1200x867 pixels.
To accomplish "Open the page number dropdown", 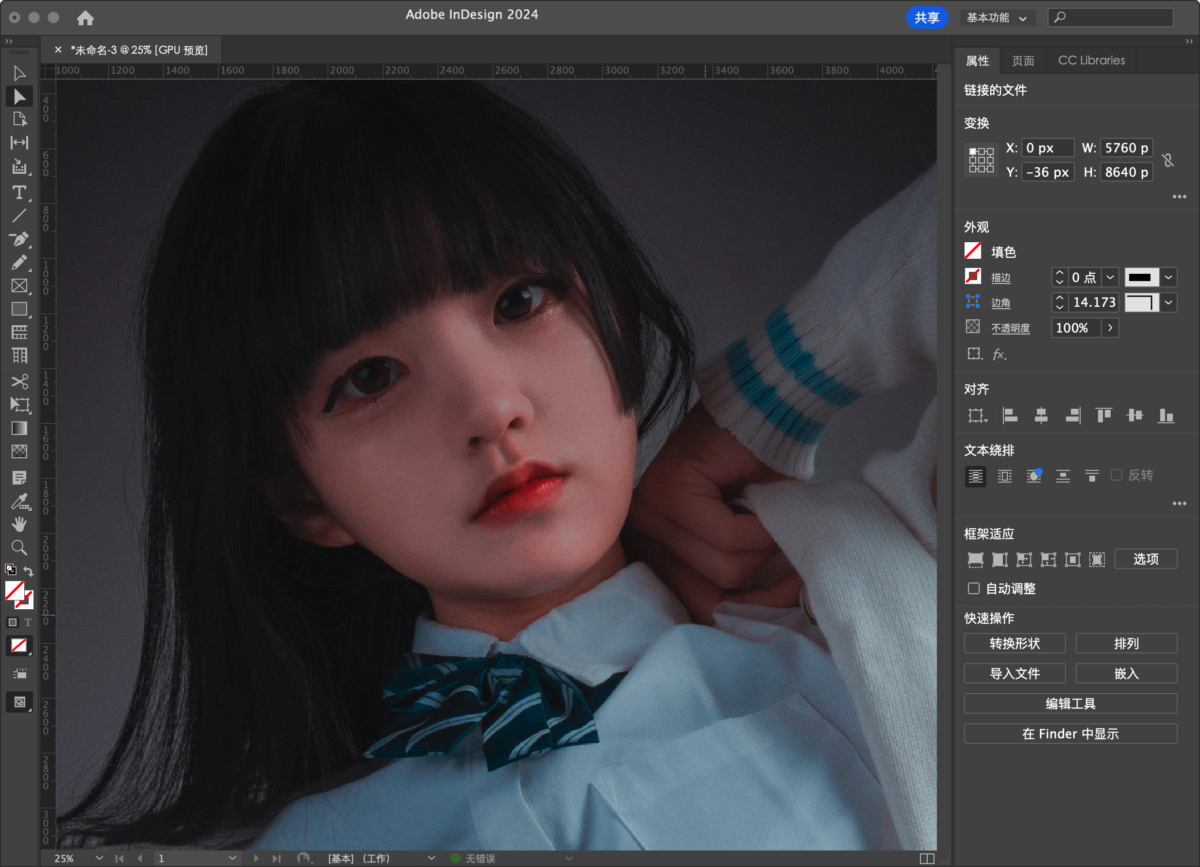I will tap(233, 858).
